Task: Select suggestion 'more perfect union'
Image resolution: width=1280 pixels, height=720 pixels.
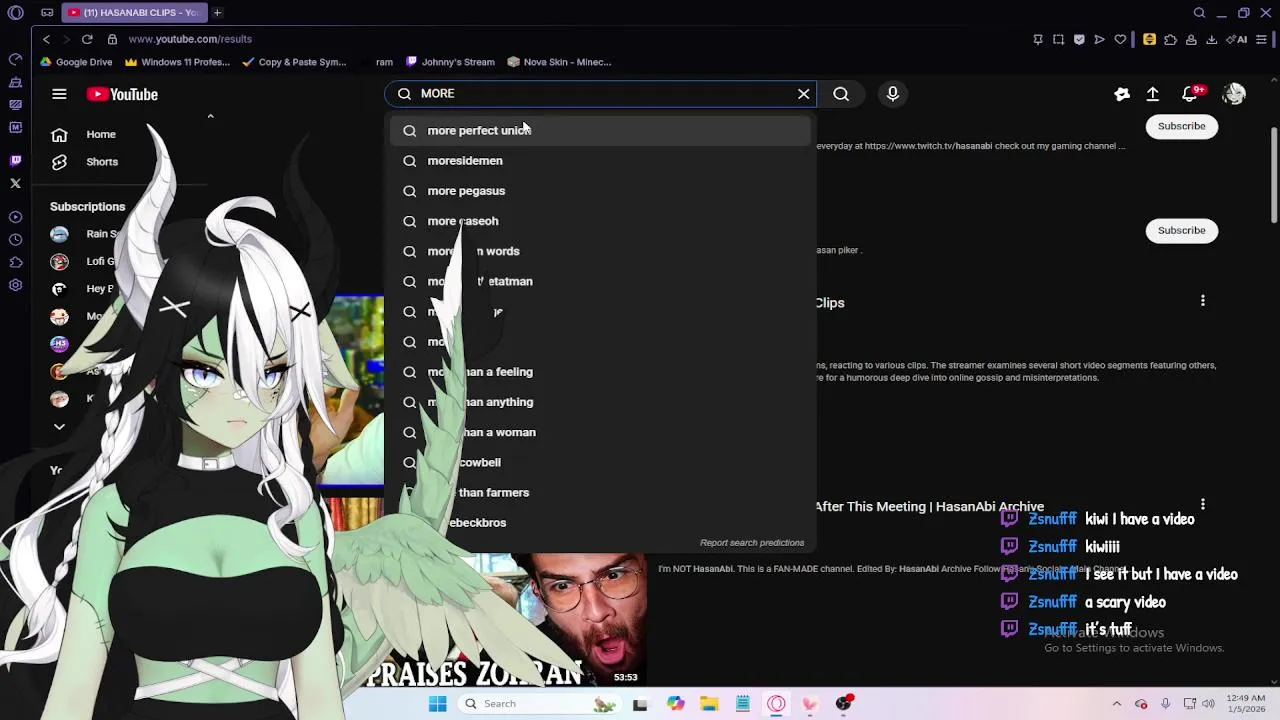Action: tap(600, 131)
